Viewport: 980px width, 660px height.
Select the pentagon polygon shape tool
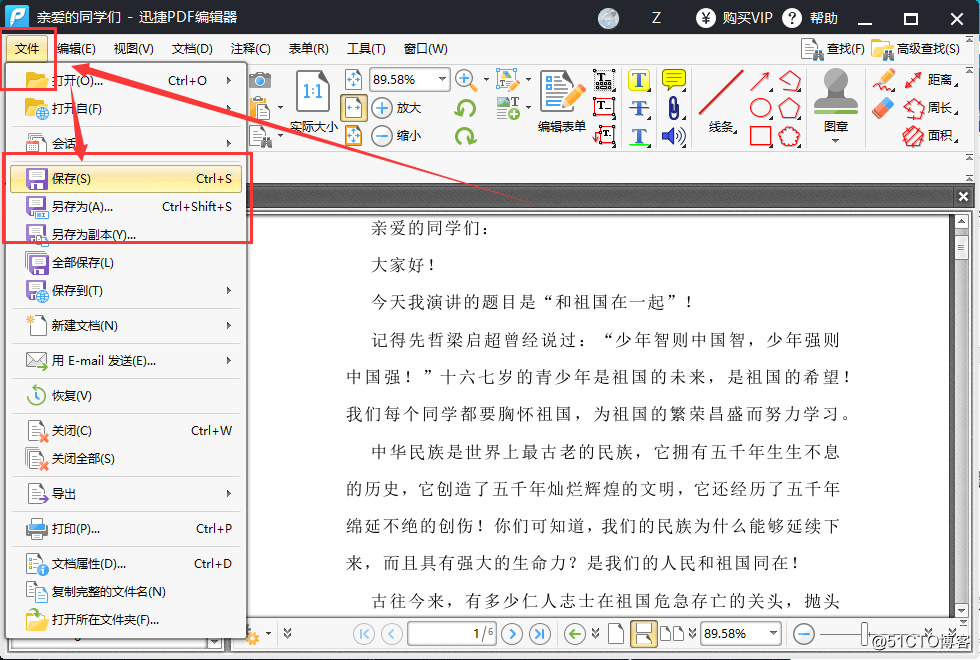click(789, 108)
